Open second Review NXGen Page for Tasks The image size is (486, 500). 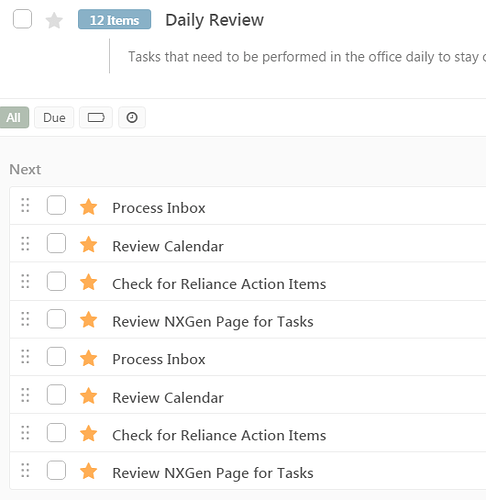(x=213, y=473)
